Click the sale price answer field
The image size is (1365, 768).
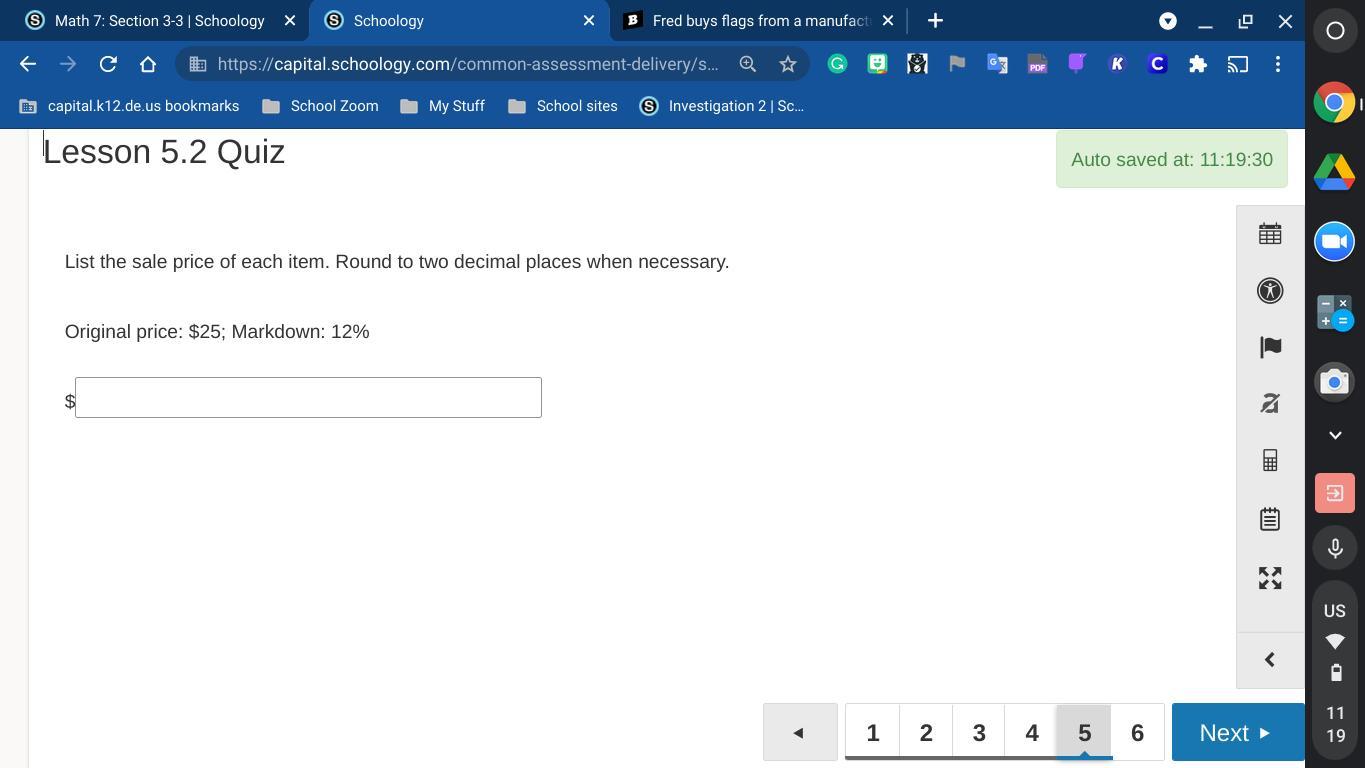pos(308,398)
